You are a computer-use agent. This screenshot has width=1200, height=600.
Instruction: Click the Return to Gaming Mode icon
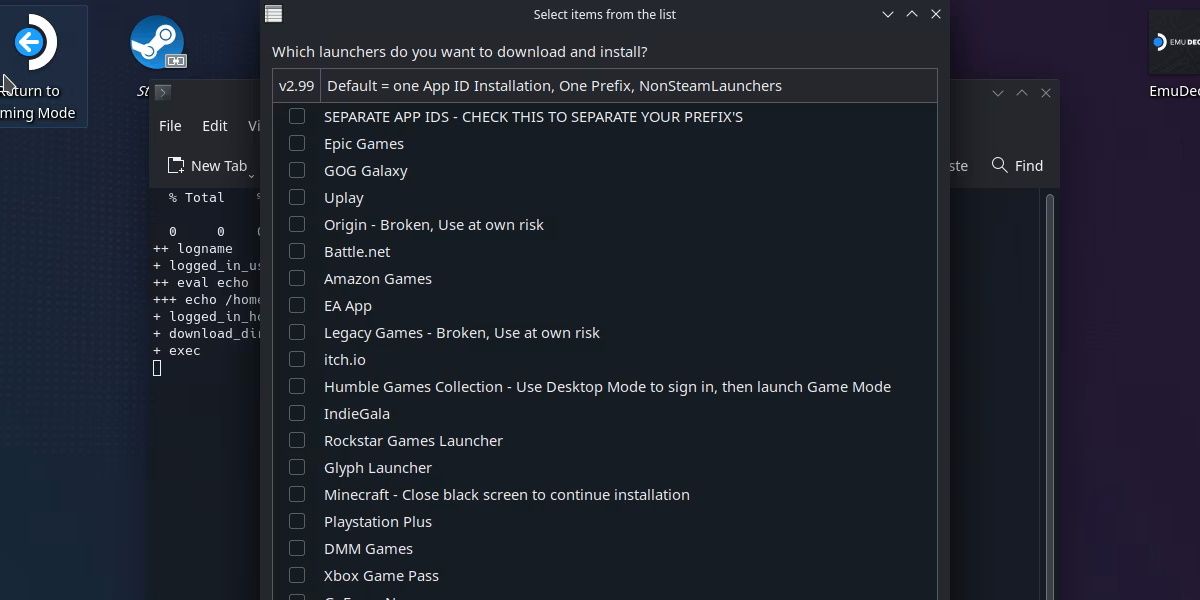point(32,40)
